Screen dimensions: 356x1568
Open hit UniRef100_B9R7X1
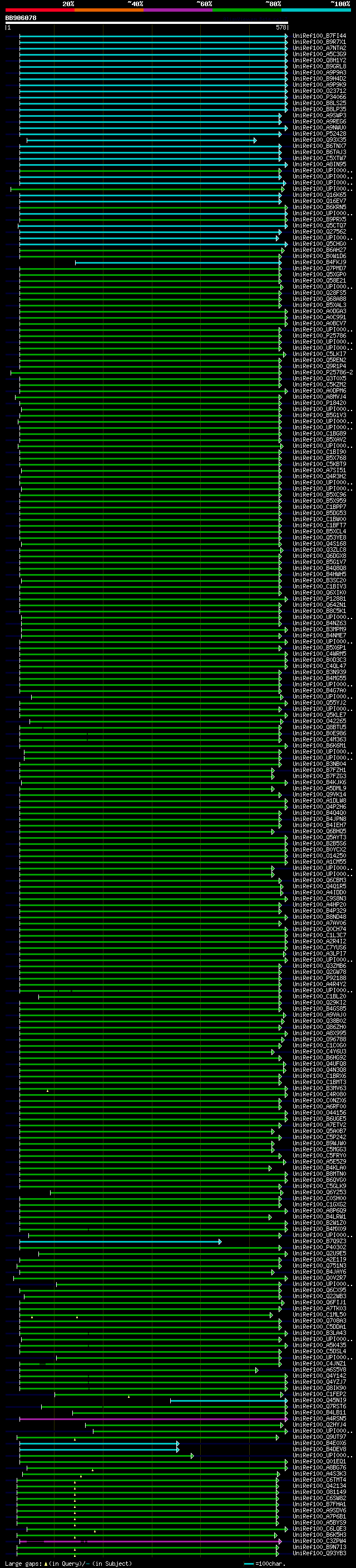click(x=319, y=42)
